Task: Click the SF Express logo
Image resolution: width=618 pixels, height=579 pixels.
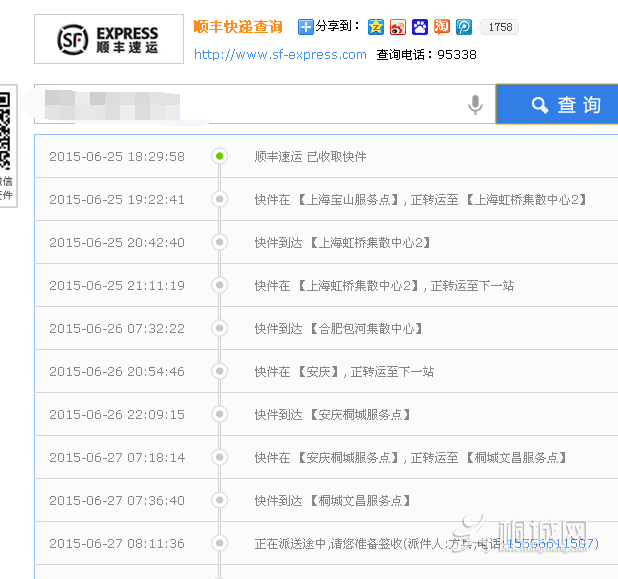Action: [x=109, y=40]
